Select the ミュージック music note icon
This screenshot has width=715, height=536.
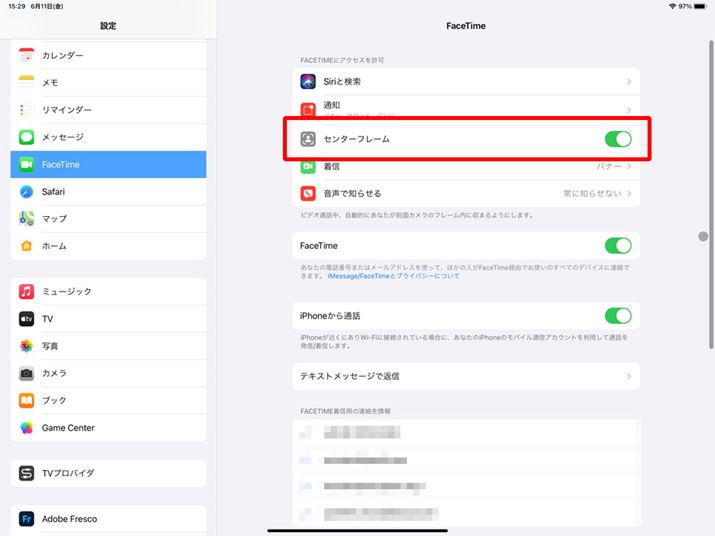tap(26, 291)
